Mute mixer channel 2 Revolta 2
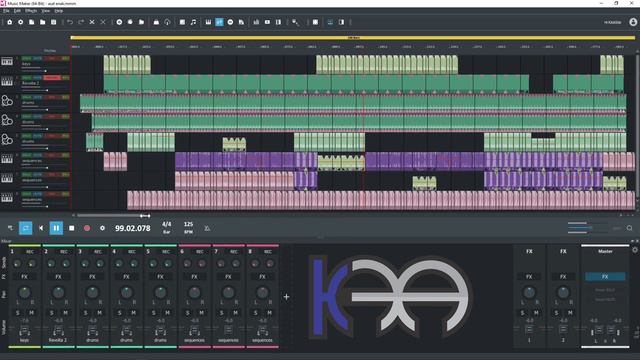The width and height of the screenshot is (640, 360). pyautogui.click(x=65, y=313)
